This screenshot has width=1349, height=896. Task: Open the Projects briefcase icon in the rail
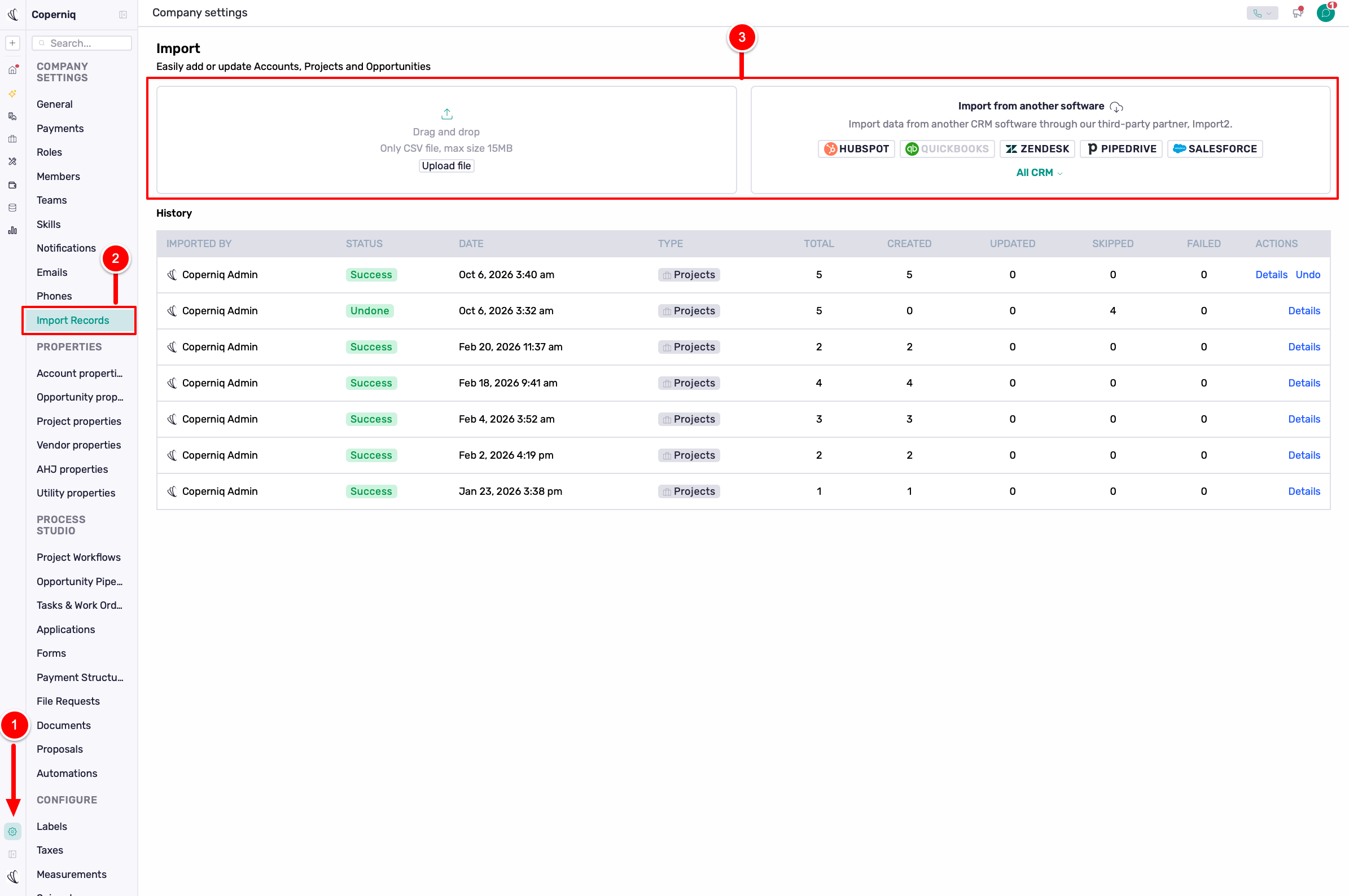point(12,139)
